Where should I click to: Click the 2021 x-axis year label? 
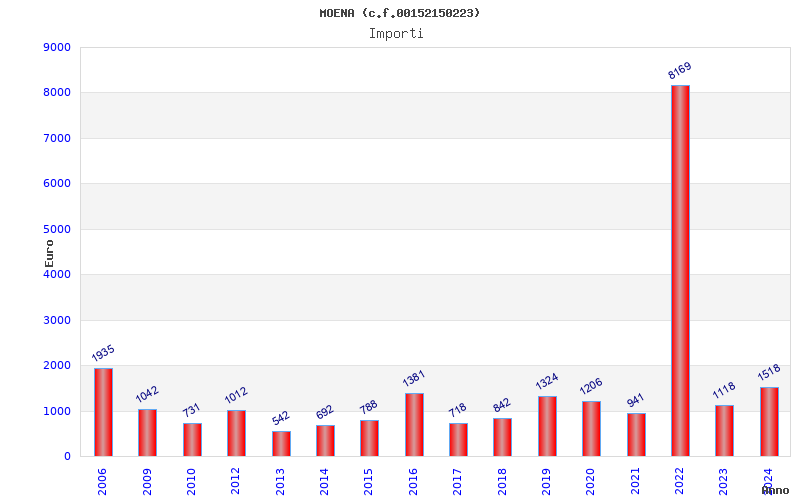click(635, 482)
